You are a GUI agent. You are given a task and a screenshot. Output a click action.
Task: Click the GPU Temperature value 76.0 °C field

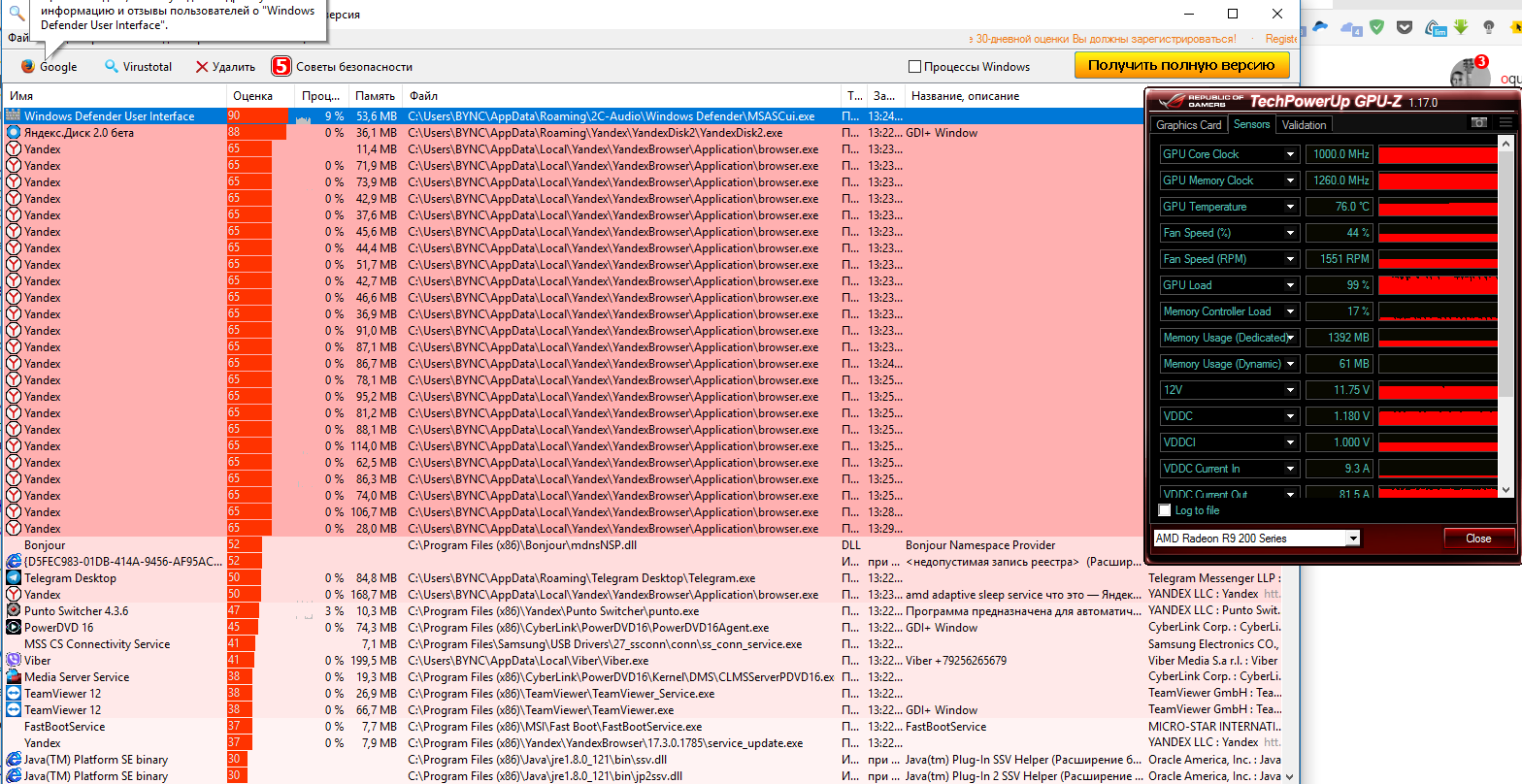point(1340,207)
